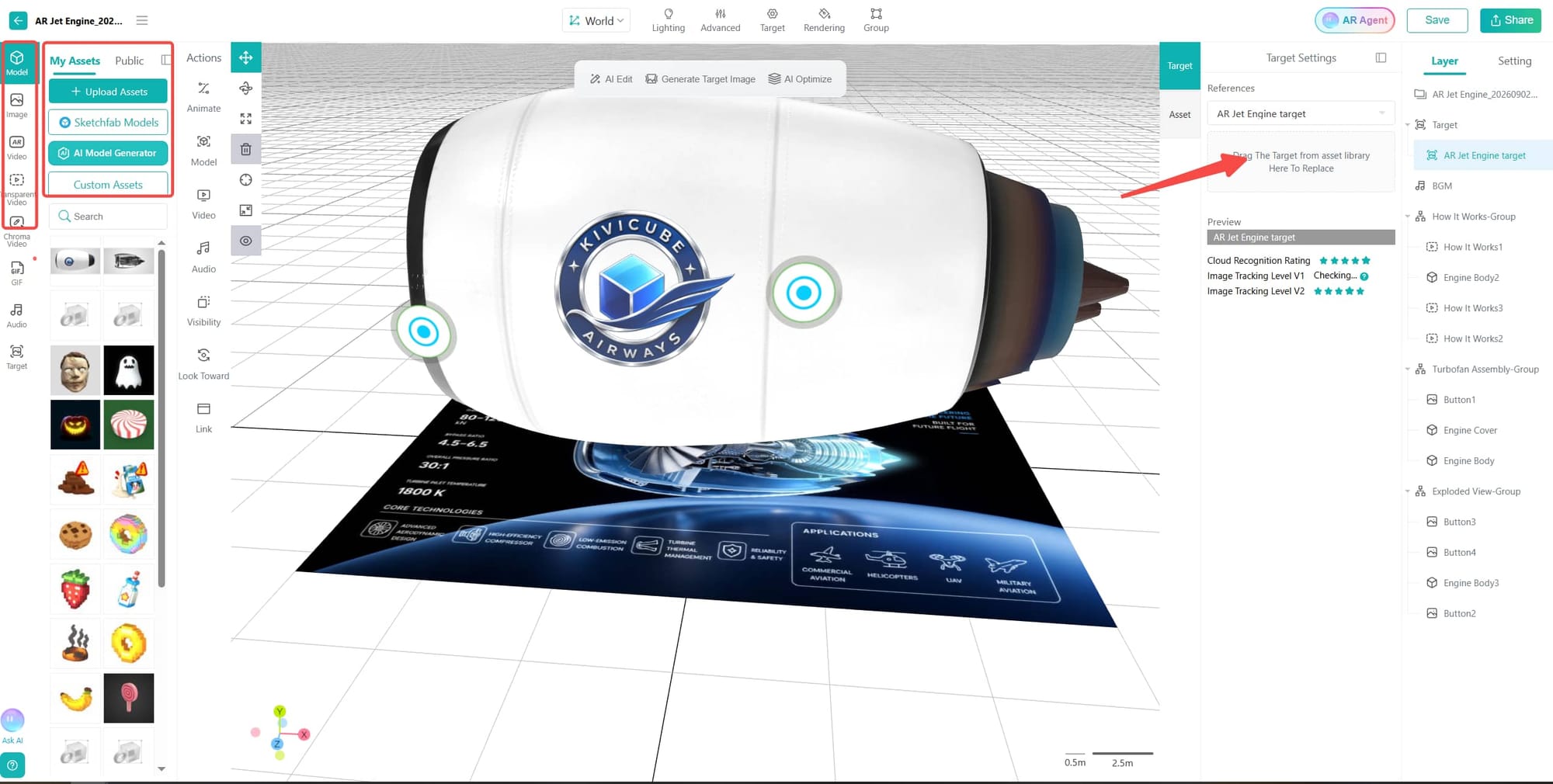This screenshot has height=784, width=1553.
Task: Open the Lighting settings
Action: coord(669,20)
